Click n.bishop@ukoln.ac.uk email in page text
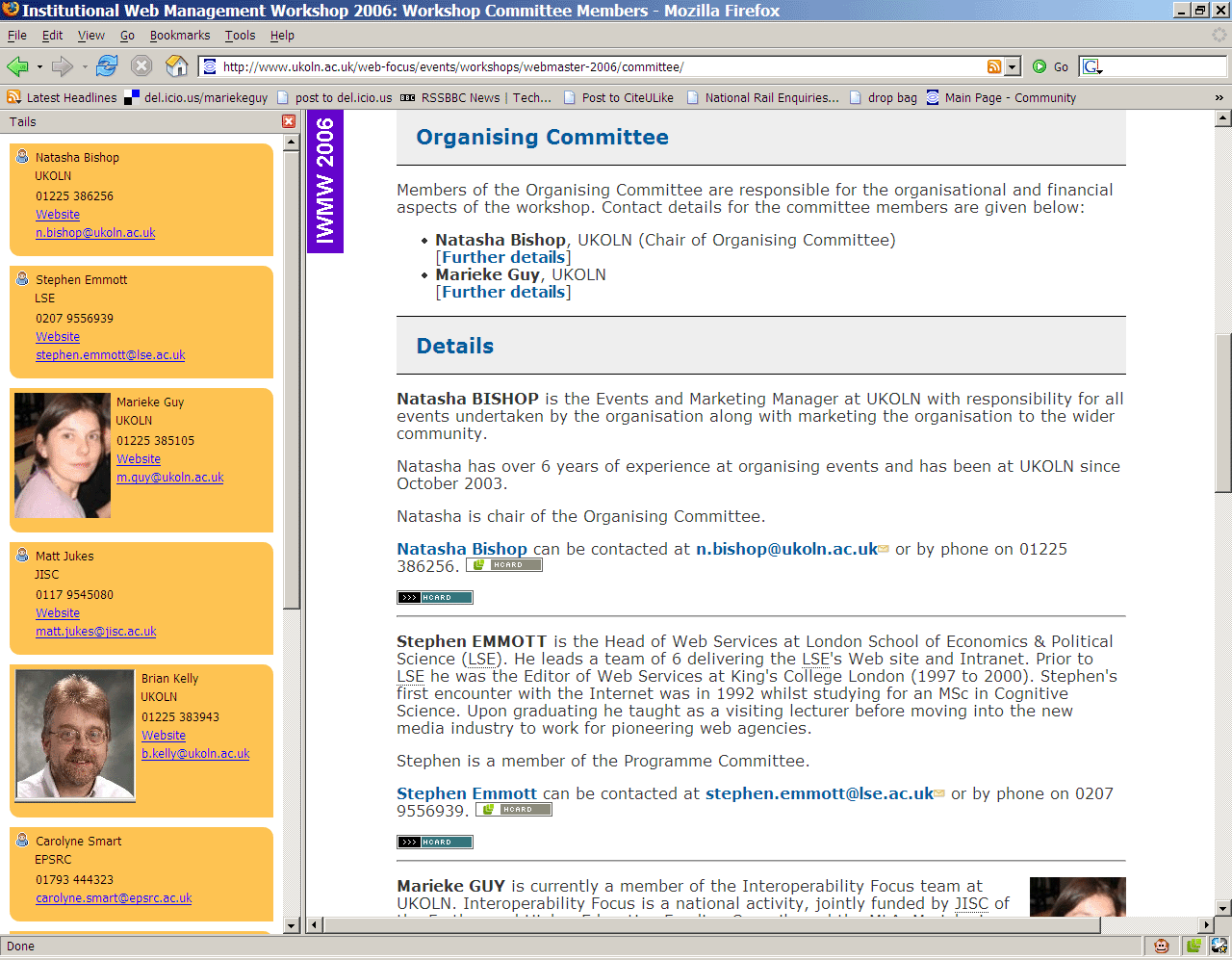The width and height of the screenshot is (1232, 960). point(787,549)
